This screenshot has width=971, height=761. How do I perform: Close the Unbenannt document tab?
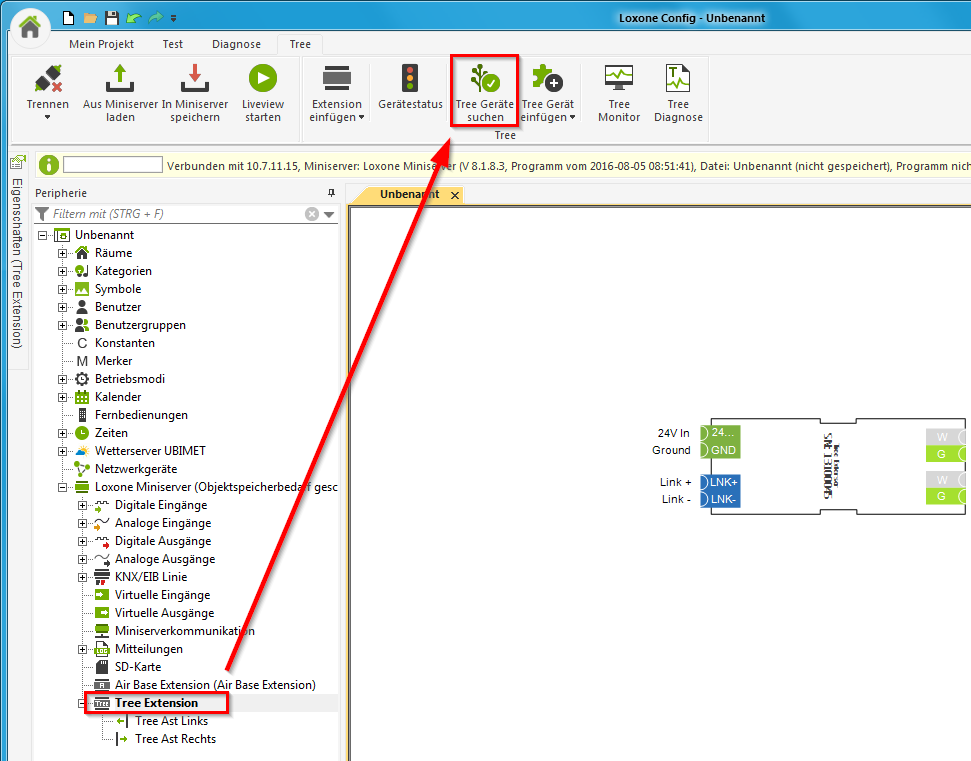tap(455, 195)
